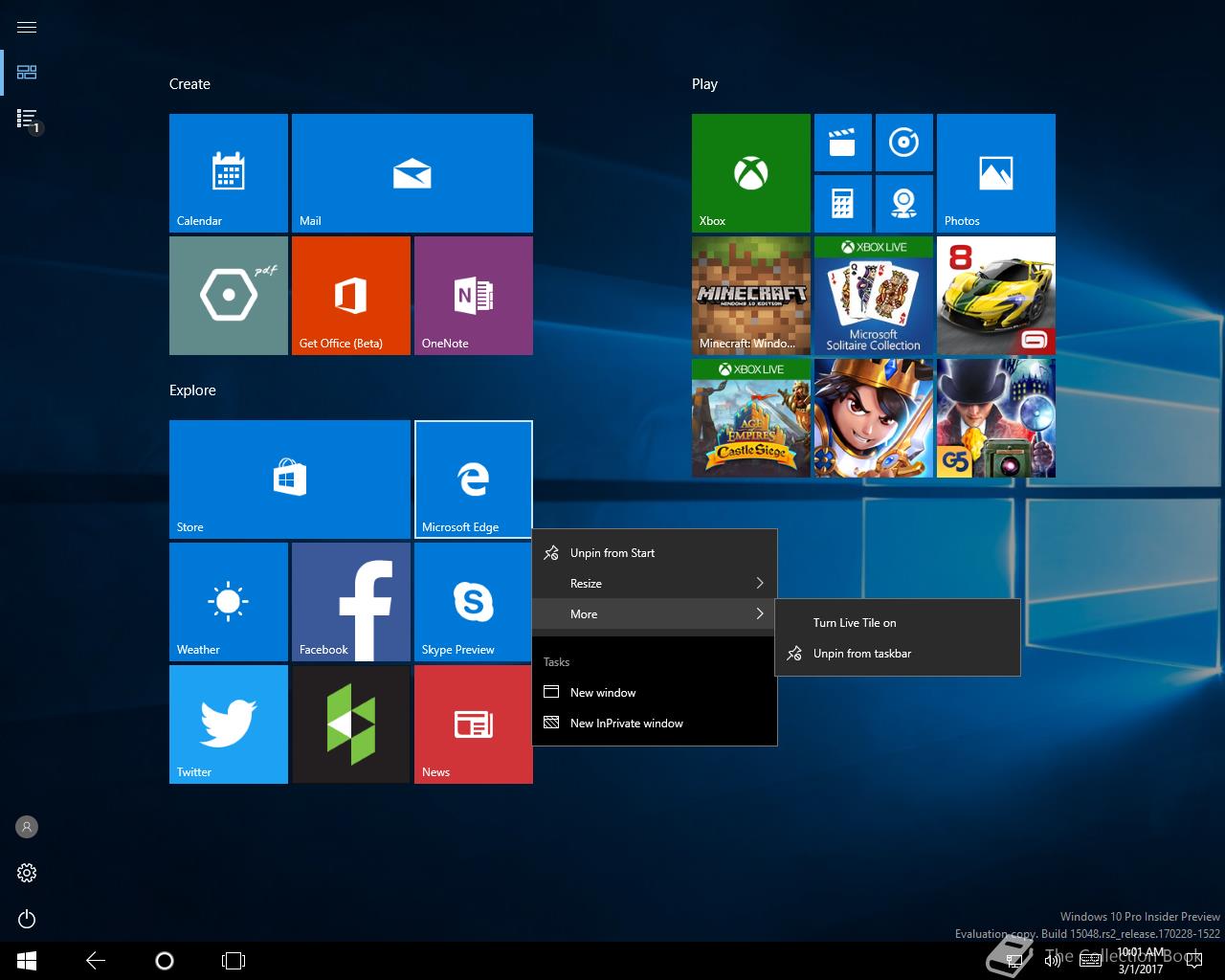Viewport: 1225px width, 980px height.
Task: Expand the Resize submenu
Action: [655, 584]
